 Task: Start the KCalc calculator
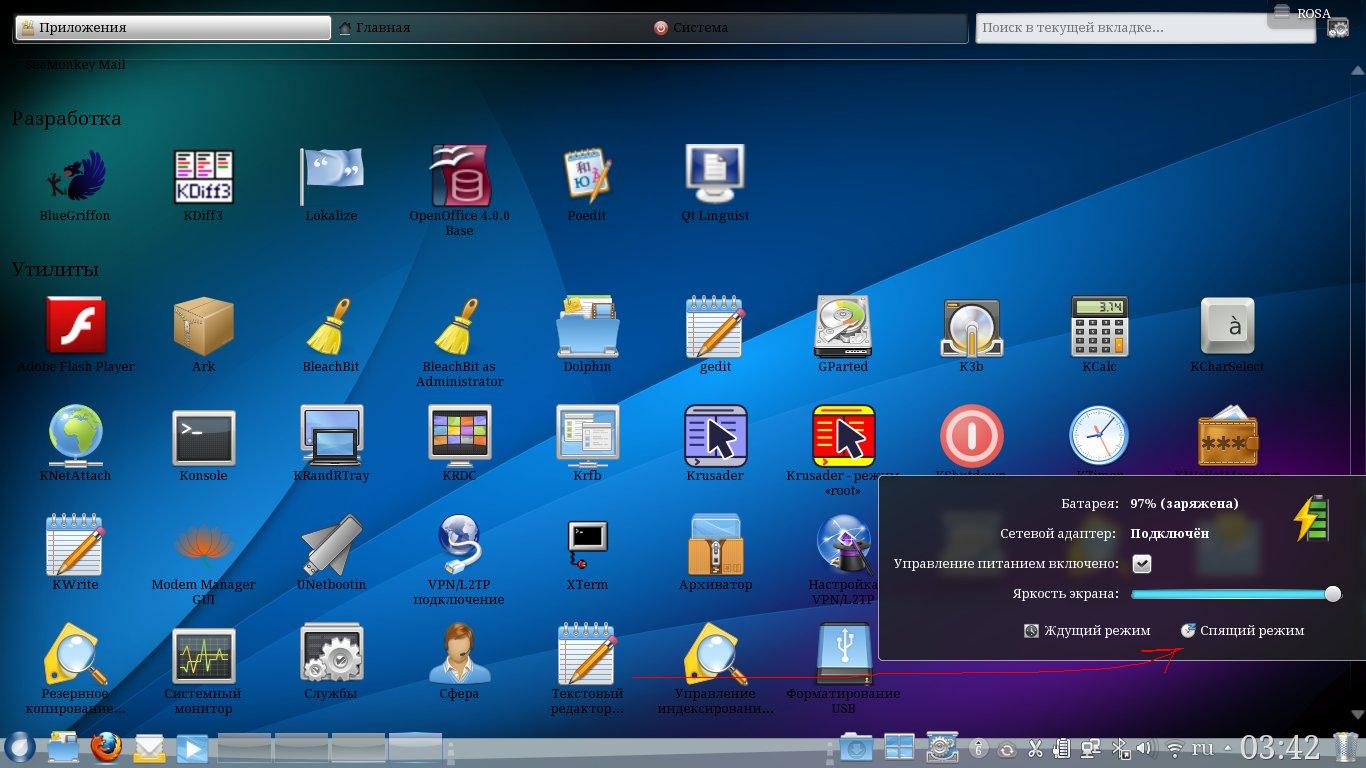(1098, 328)
